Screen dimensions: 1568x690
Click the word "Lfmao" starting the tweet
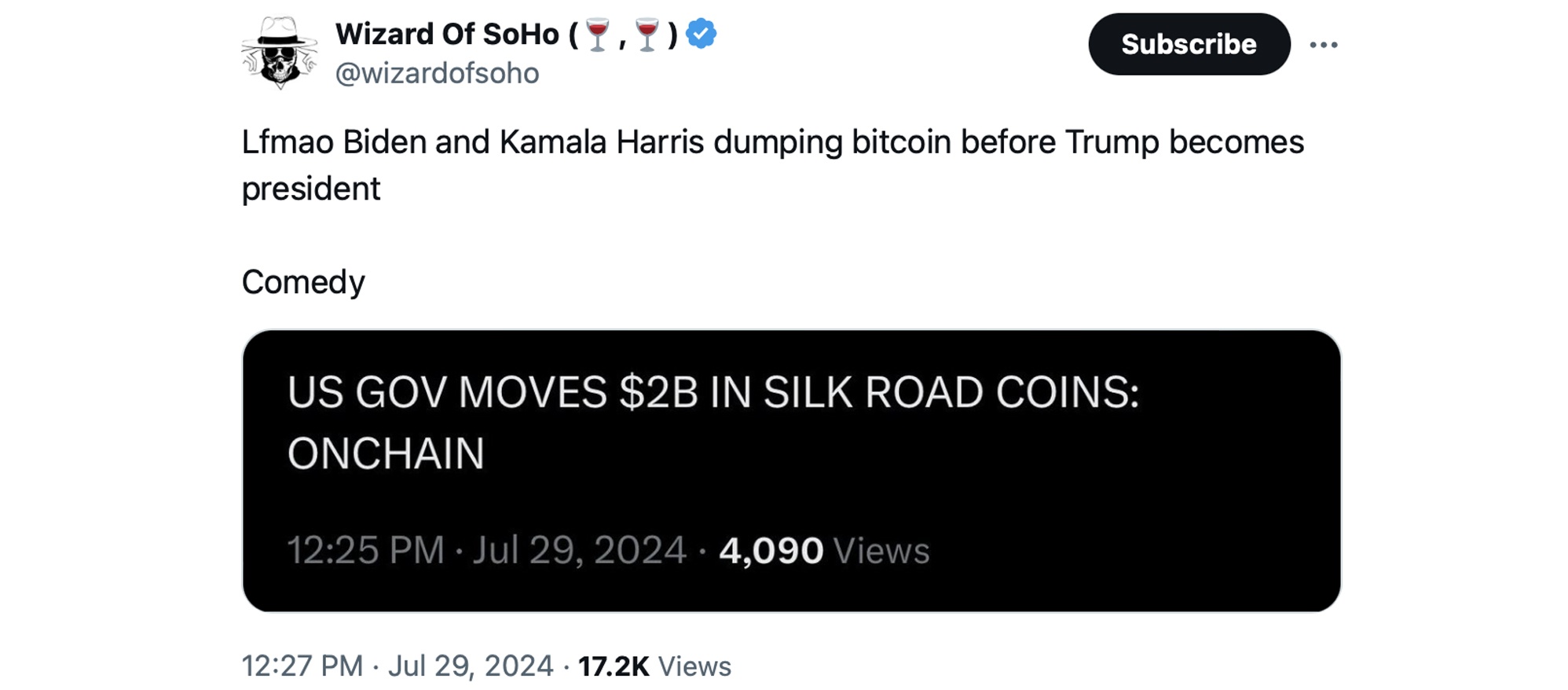288,142
